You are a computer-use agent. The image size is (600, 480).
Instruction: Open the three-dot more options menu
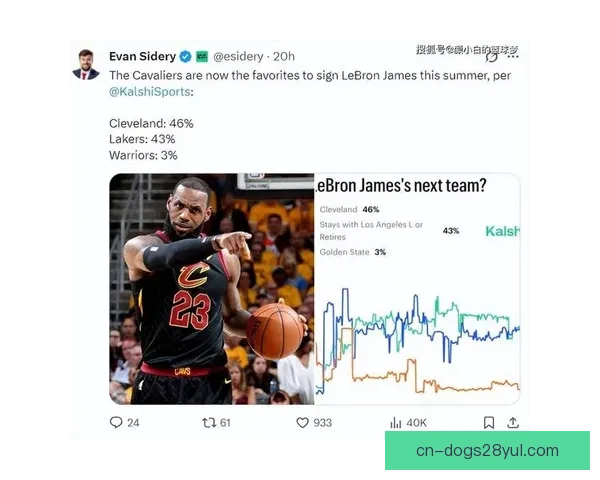point(513,56)
